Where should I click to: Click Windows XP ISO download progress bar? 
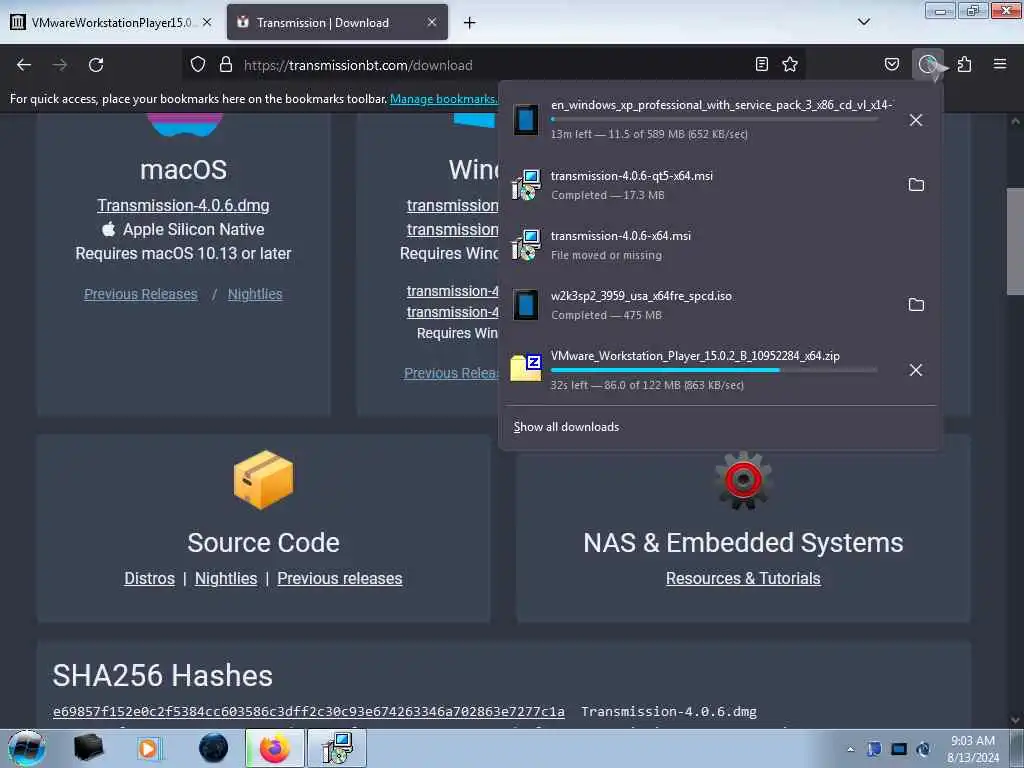(714, 120)
